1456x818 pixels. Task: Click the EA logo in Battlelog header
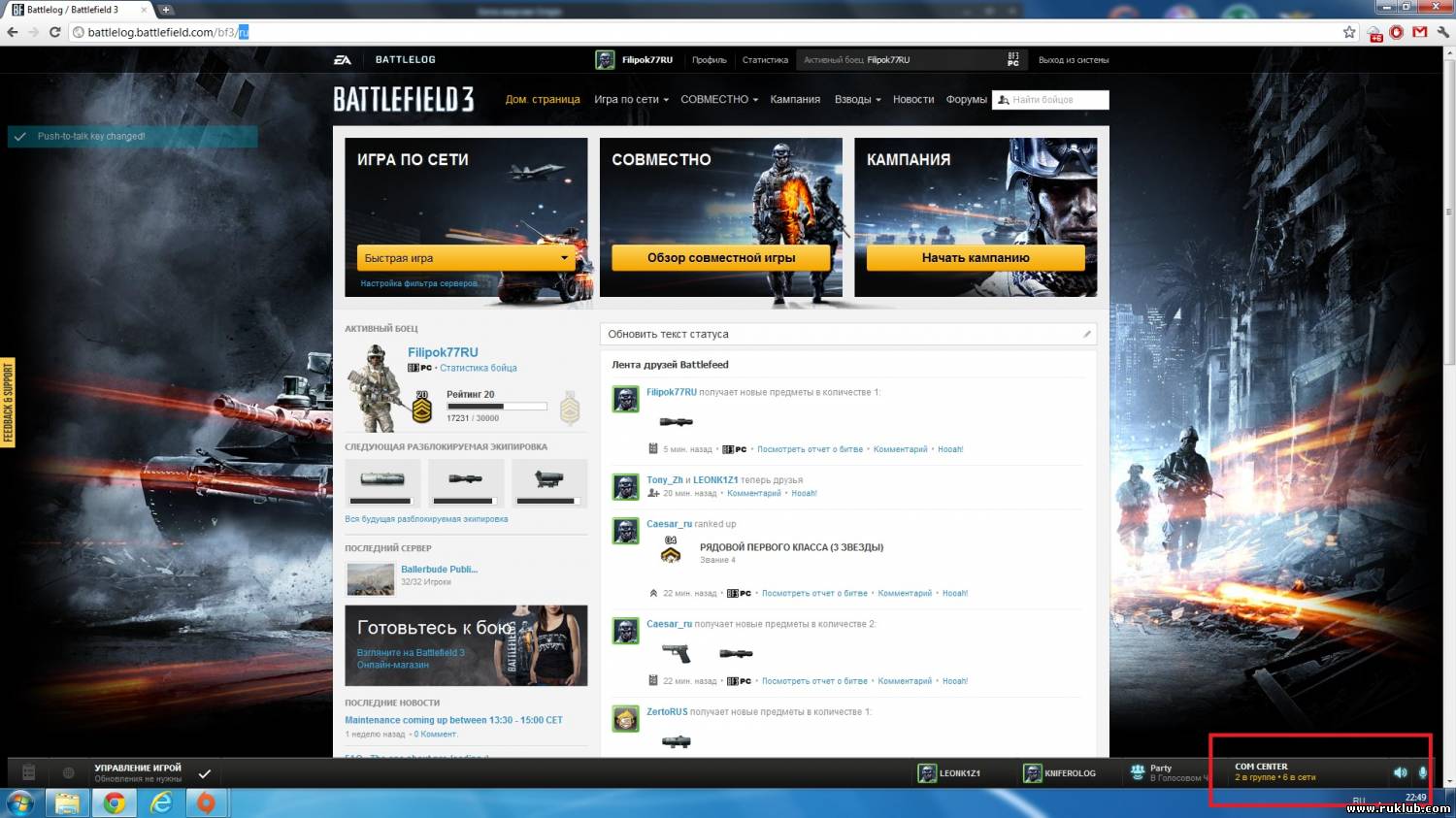343,60
